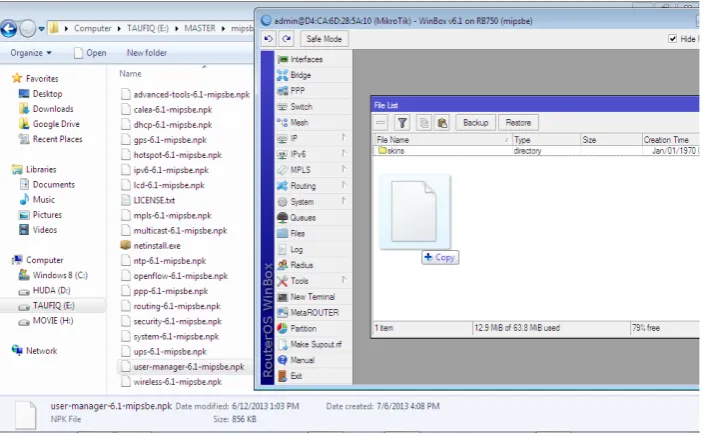Click the remove (minus) button in File List

point(381,123)
